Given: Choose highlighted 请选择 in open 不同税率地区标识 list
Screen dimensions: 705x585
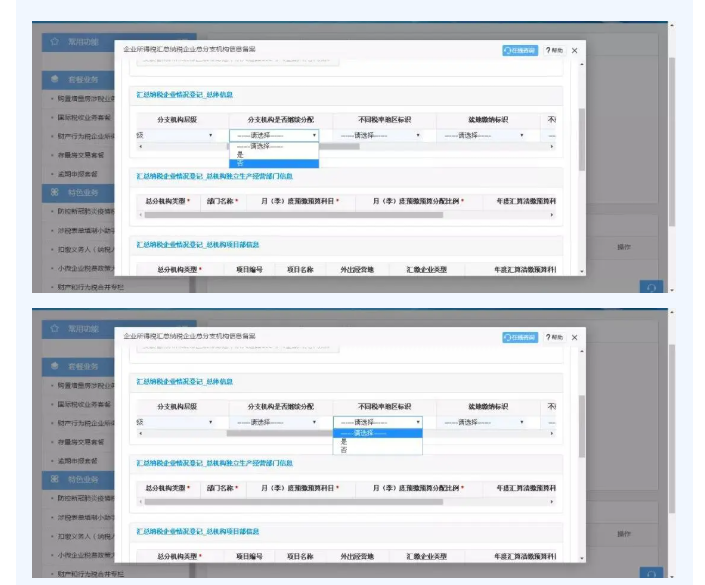Looking at the screenshot, I should point(378,433).
